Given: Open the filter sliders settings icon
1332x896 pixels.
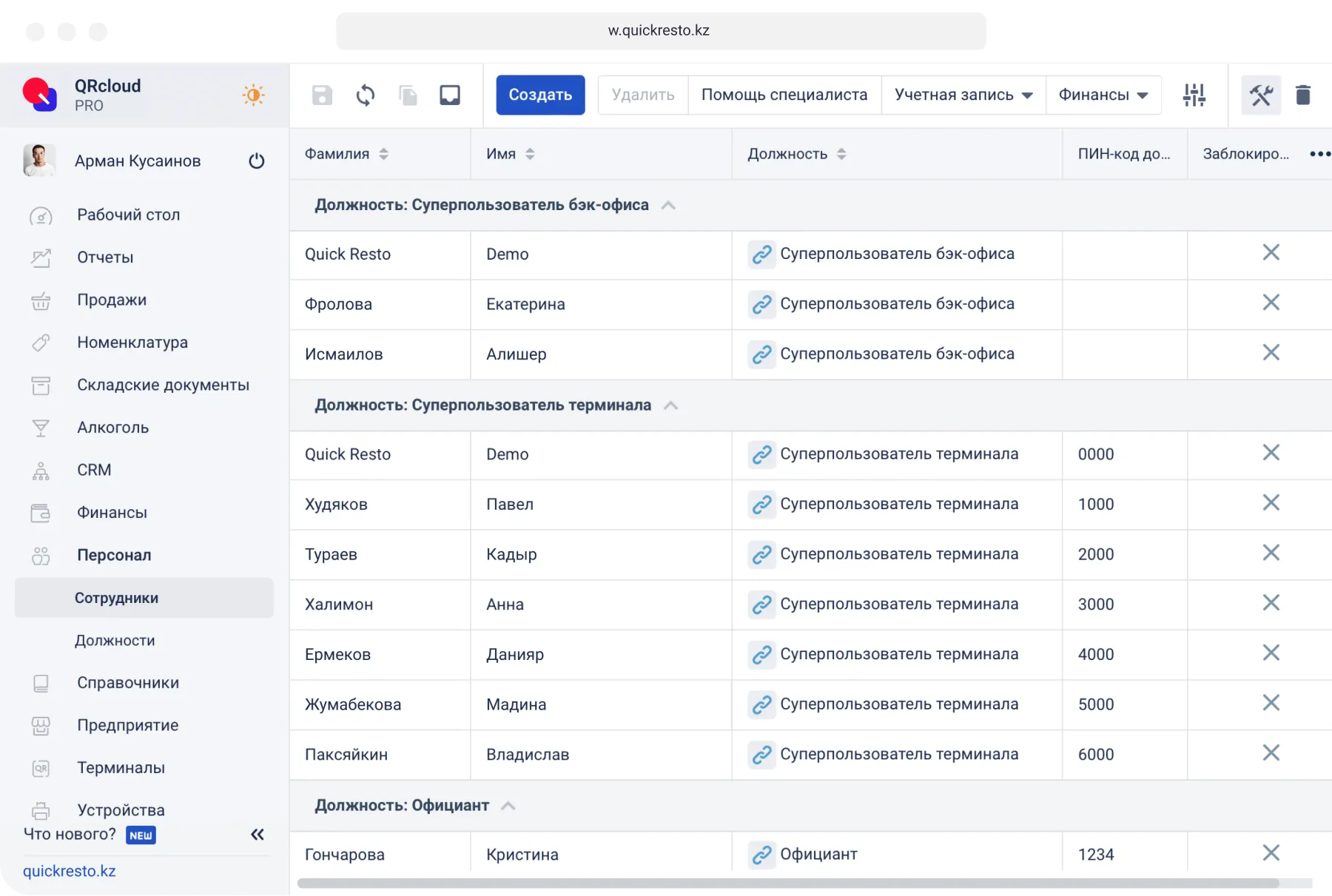Looking at the screenshot, I should 1194,95.
